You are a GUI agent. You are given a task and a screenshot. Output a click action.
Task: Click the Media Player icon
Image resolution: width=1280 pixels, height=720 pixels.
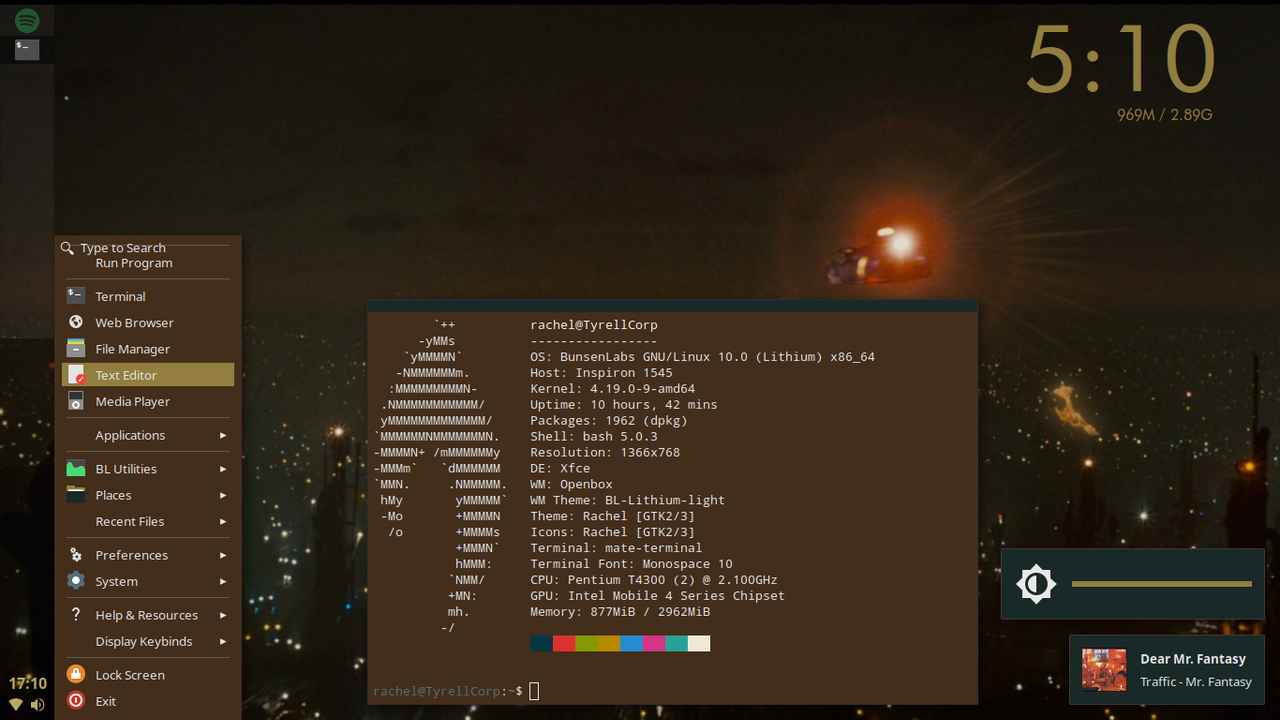76,401
